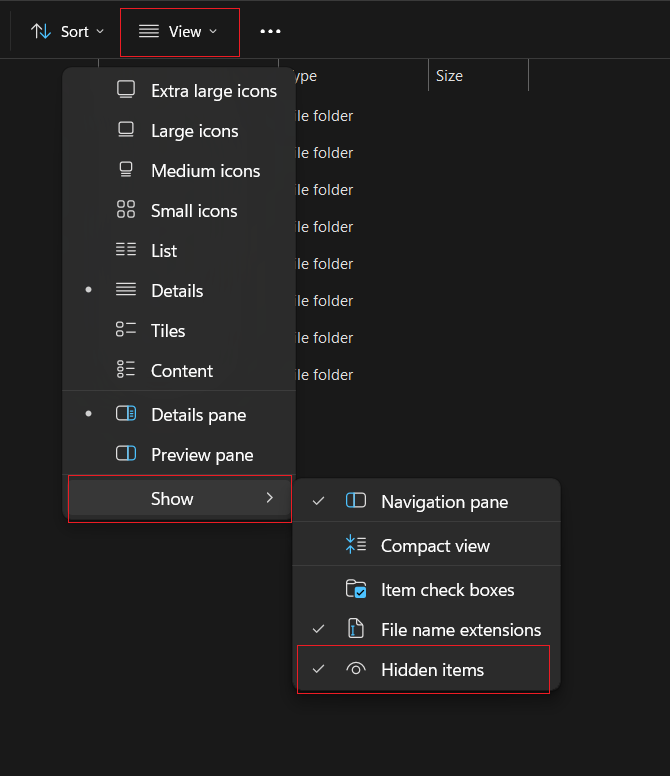Enable Item check boxes option
The height and width of the screenshot is (776, 670).
447,590
